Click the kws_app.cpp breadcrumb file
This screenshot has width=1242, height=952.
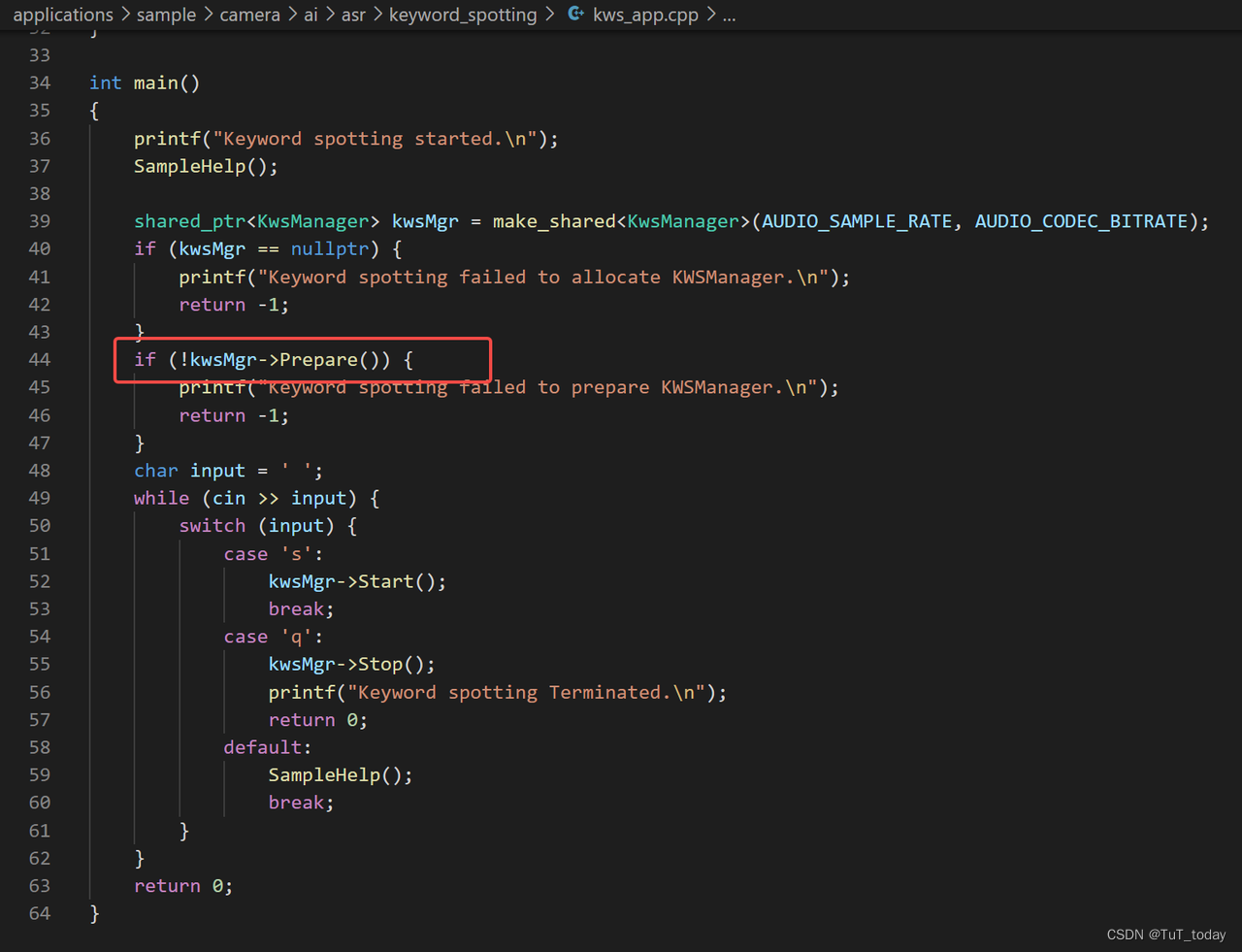click(645, 15)
